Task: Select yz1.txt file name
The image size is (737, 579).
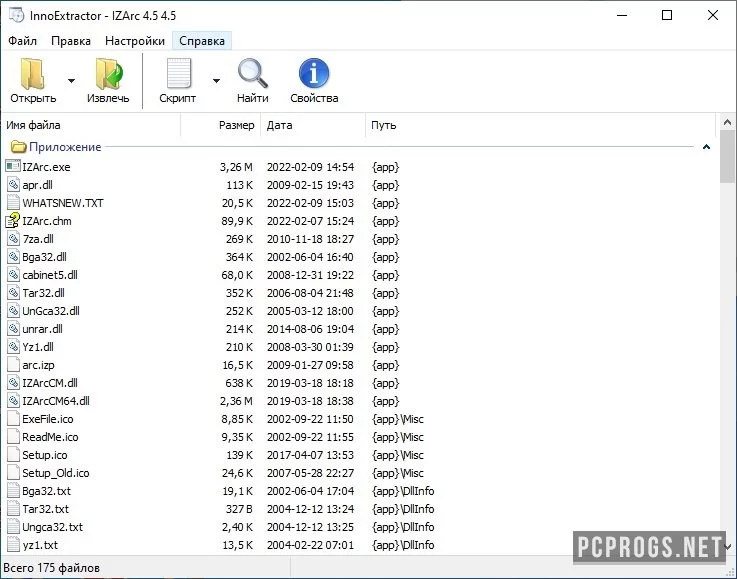Action: pos(40,545)
